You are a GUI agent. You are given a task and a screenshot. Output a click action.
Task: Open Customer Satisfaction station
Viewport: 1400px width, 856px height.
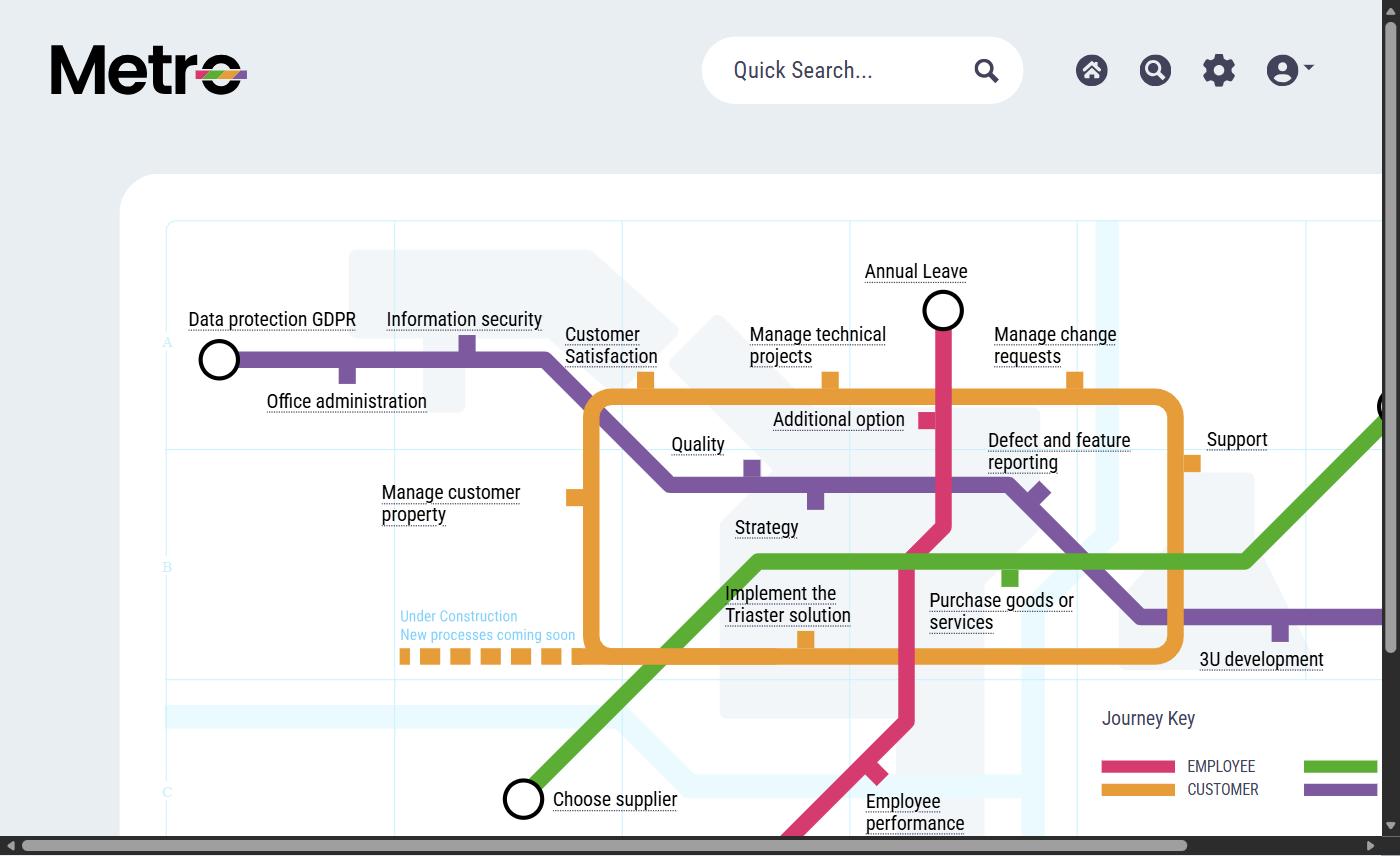click(611, 346)
